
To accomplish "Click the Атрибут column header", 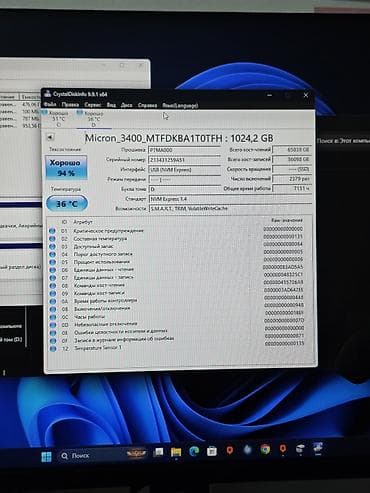I will click(83, 222).
